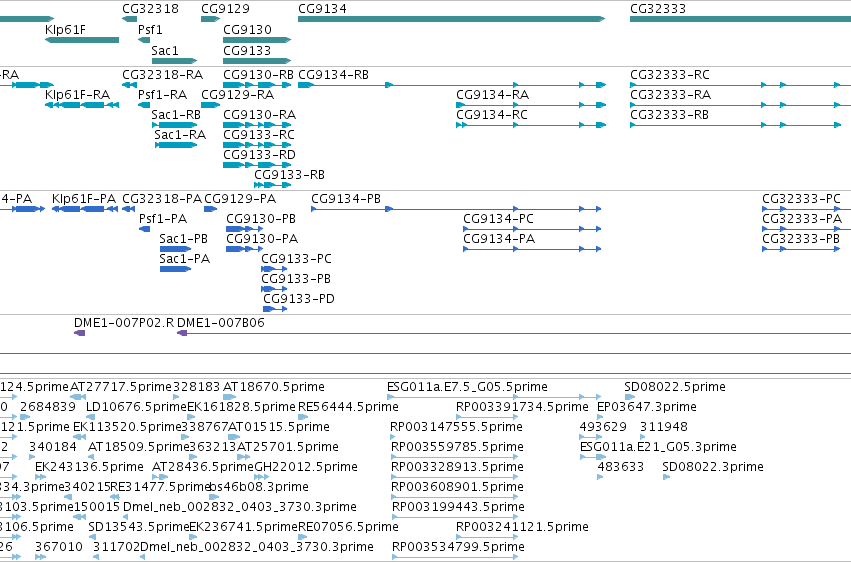Click EST SD08022.5prime

(630, 397)
